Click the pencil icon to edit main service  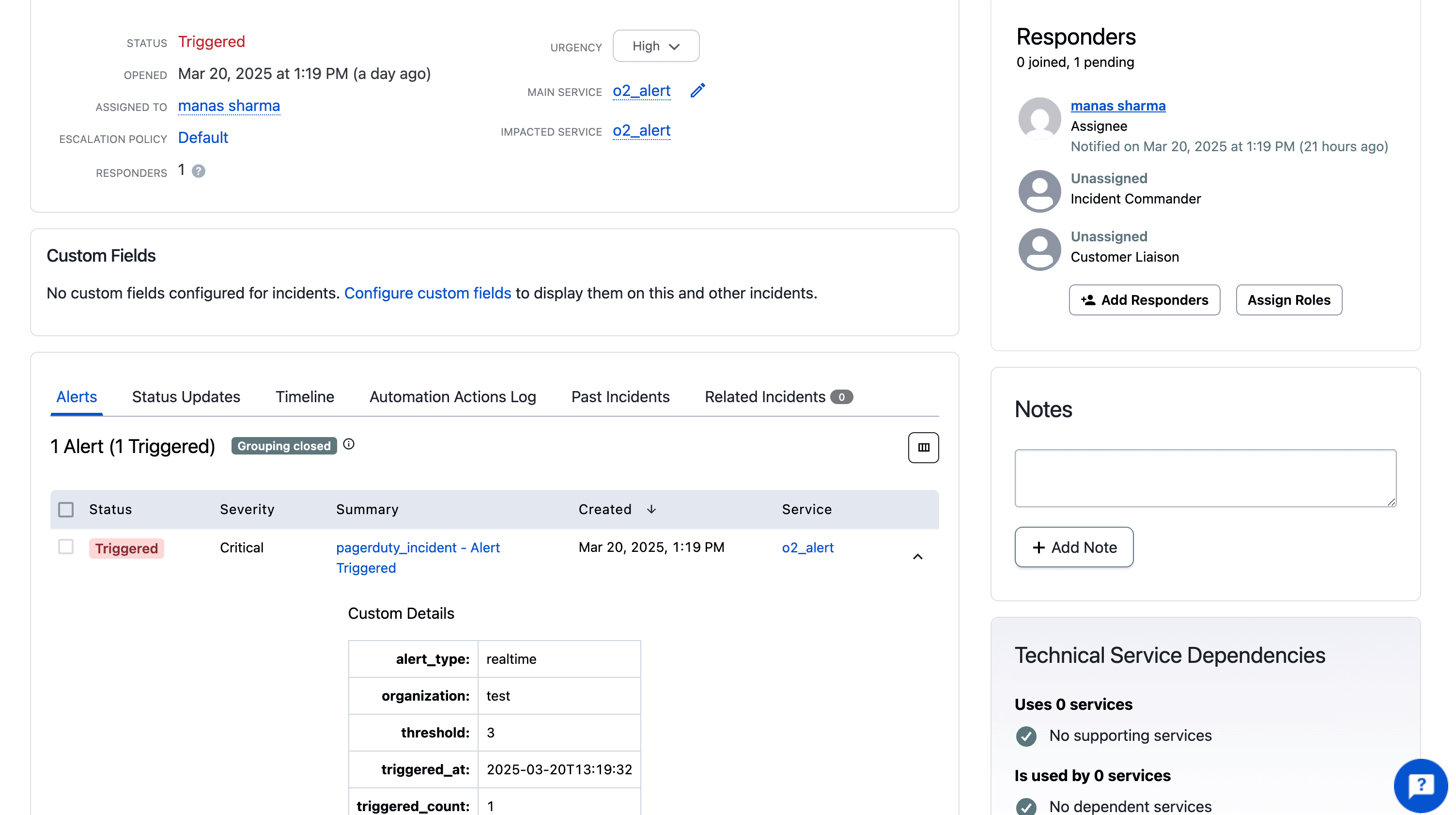(x=697, y=91)
